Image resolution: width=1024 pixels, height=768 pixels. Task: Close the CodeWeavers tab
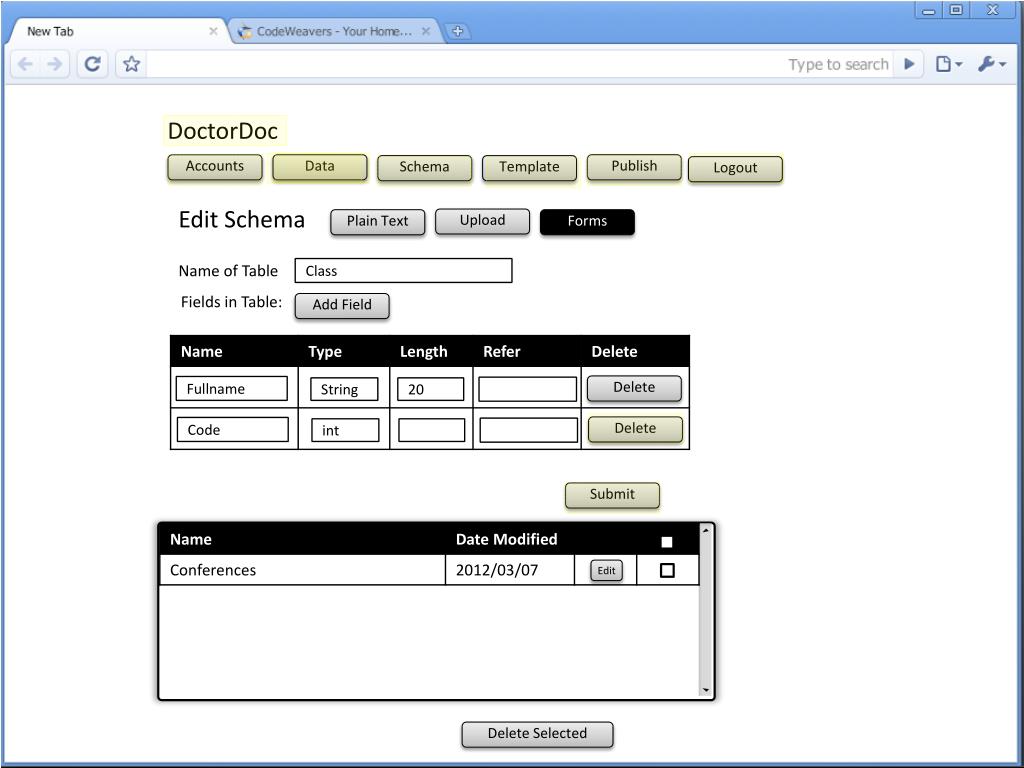coord(426,31)
